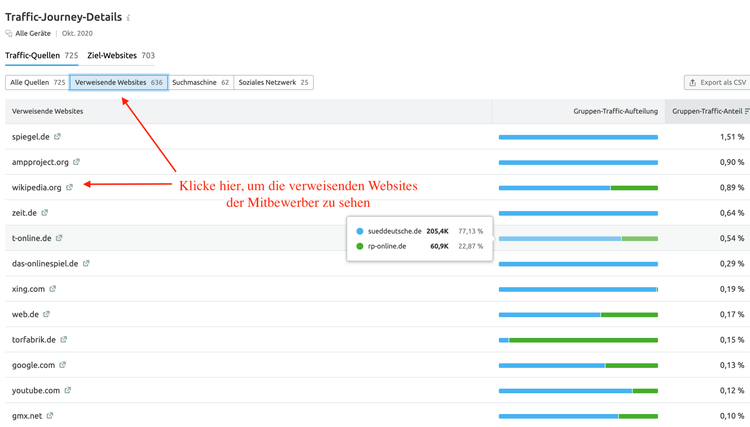
Task: Click spiegel.de traffic split bar
Action: pyautogui.click(x=578, y=137)
